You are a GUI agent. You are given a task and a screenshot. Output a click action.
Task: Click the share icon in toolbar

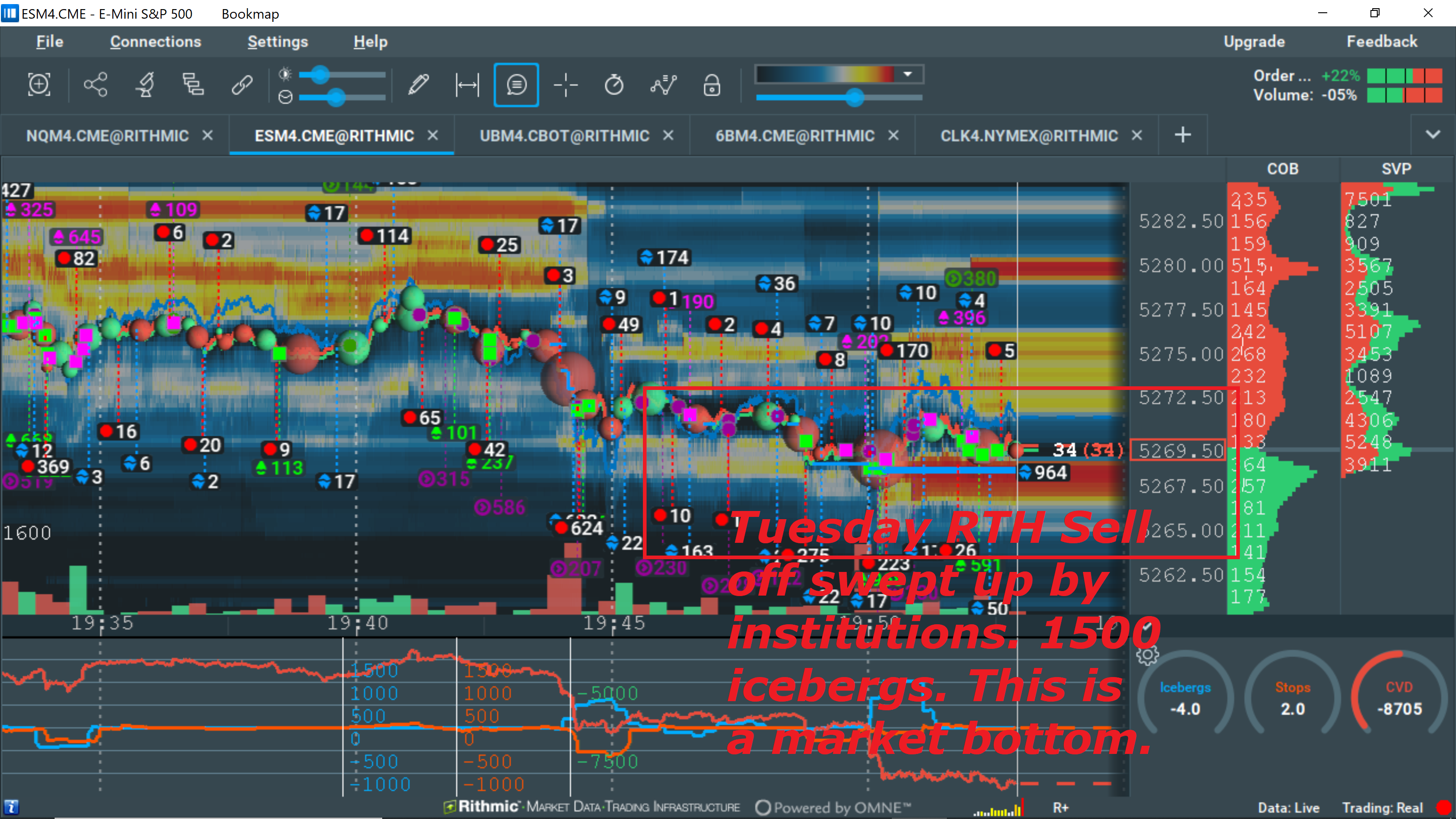(x=96, y=85)
